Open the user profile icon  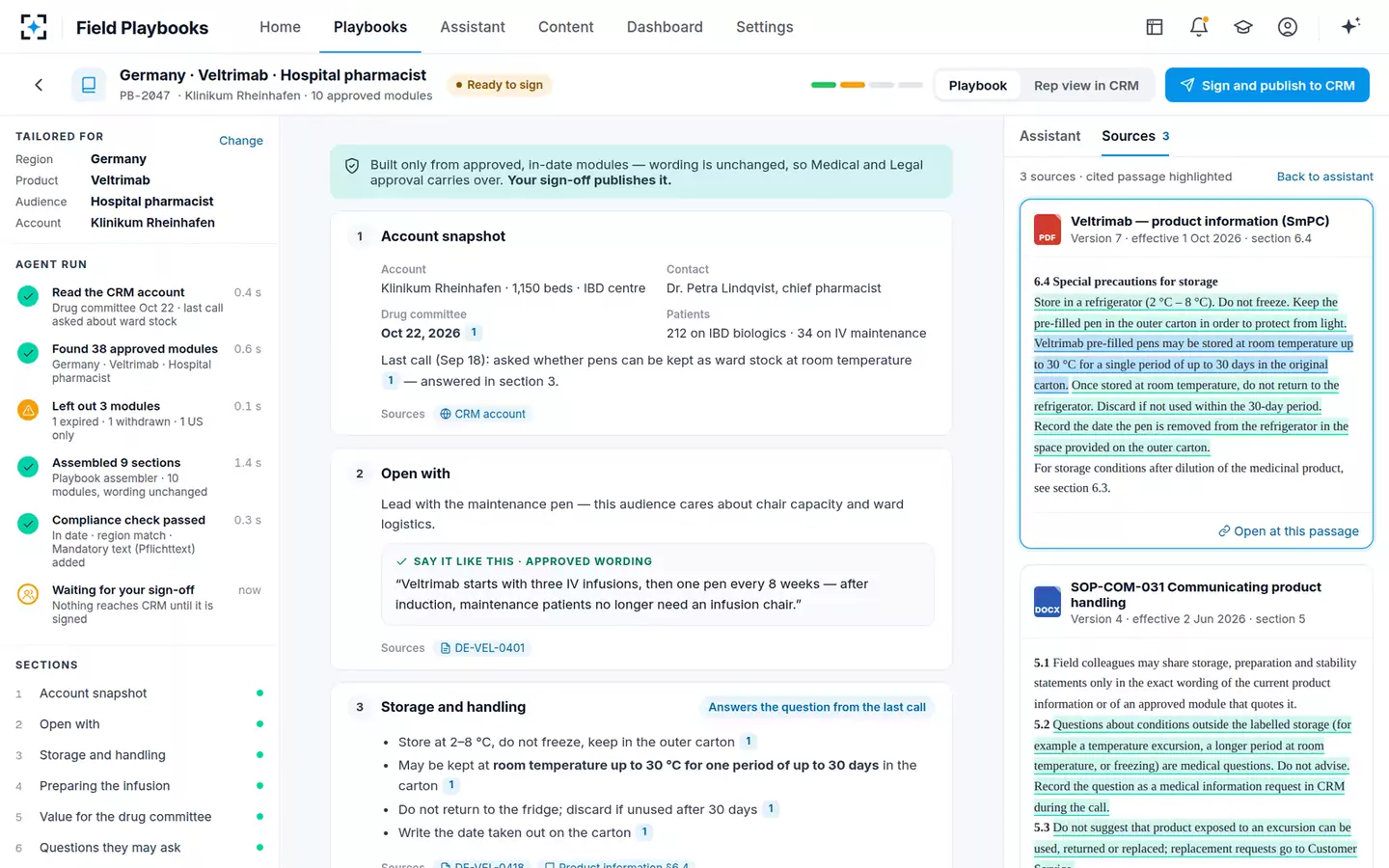click(x=1288, y=27)
